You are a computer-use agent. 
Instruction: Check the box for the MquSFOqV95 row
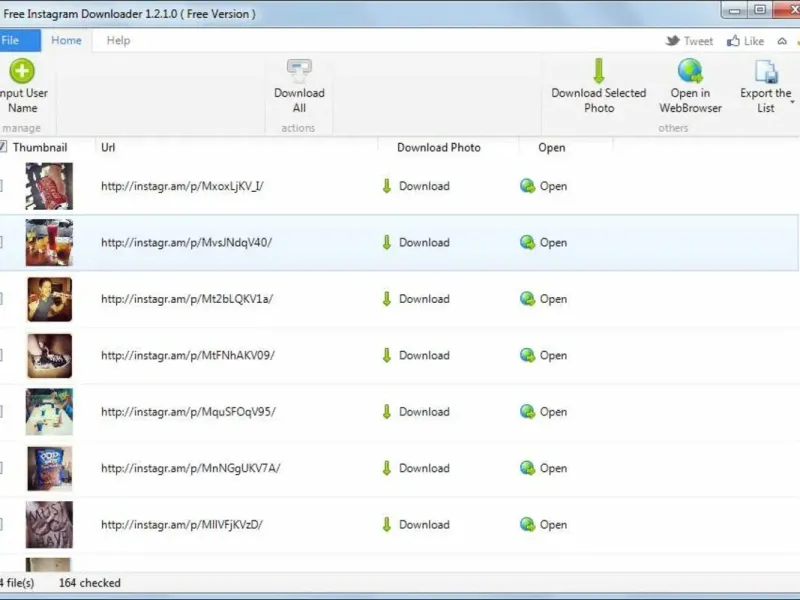pyautogui.click(x=1, y=412)
